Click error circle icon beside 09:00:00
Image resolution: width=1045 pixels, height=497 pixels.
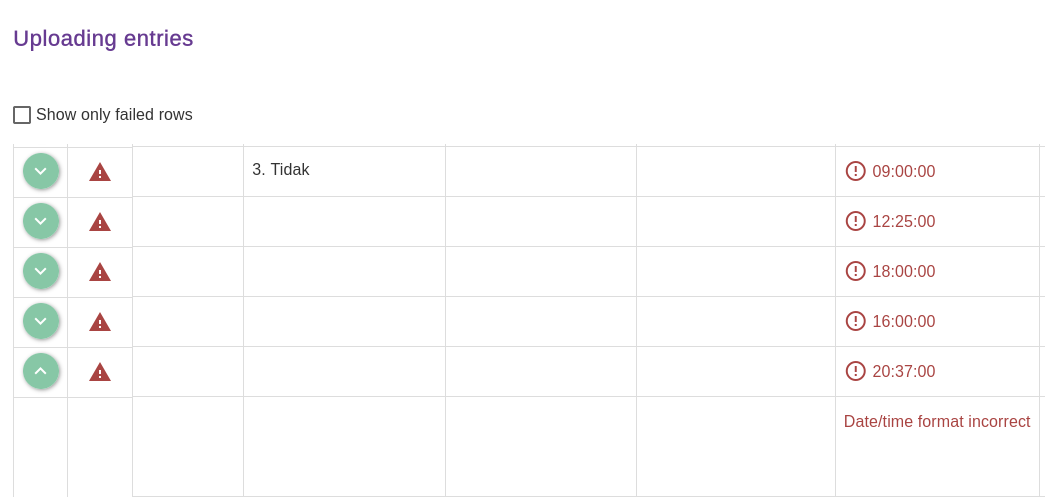856,171
